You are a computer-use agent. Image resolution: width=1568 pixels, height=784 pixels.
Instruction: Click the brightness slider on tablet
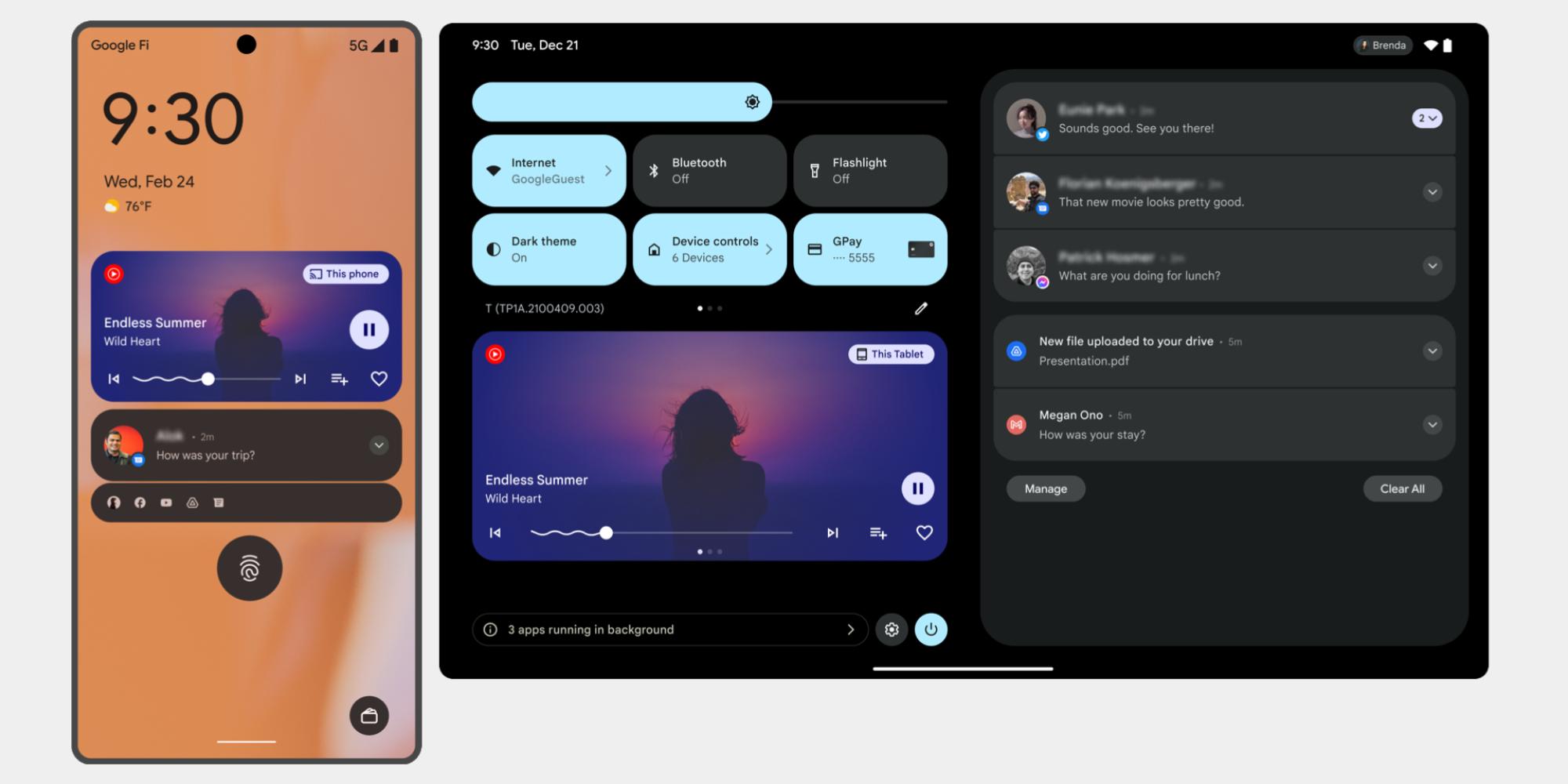coord(710,102)
